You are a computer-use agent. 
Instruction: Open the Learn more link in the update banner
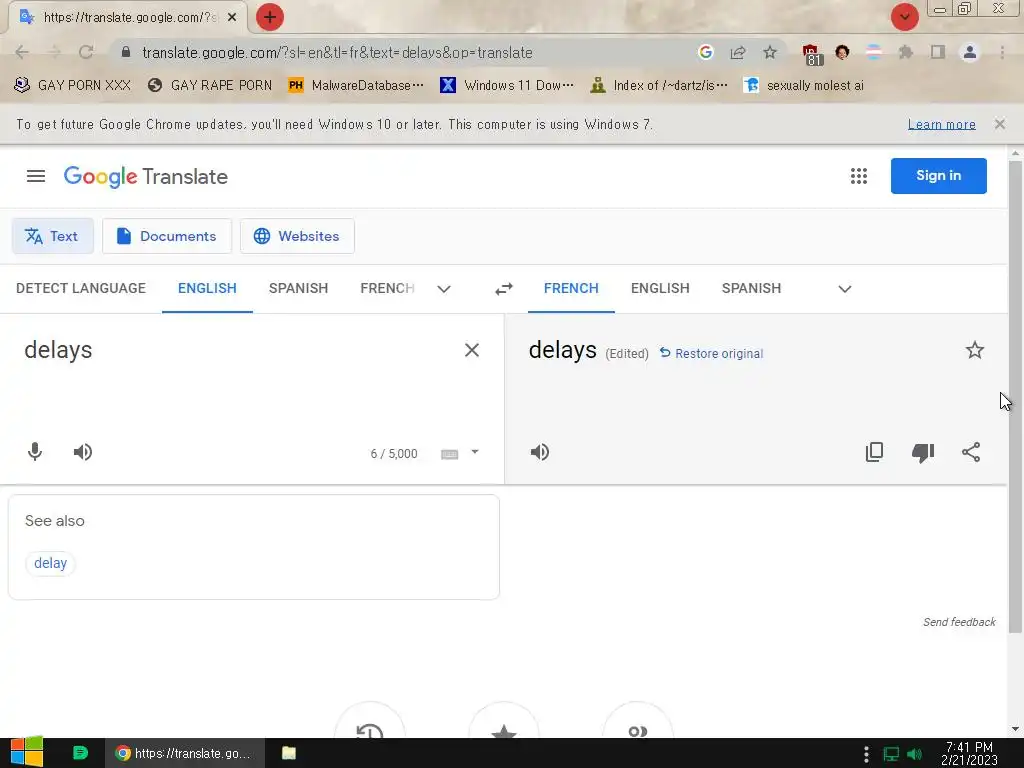pyautogui.click(x=942, y=124)
